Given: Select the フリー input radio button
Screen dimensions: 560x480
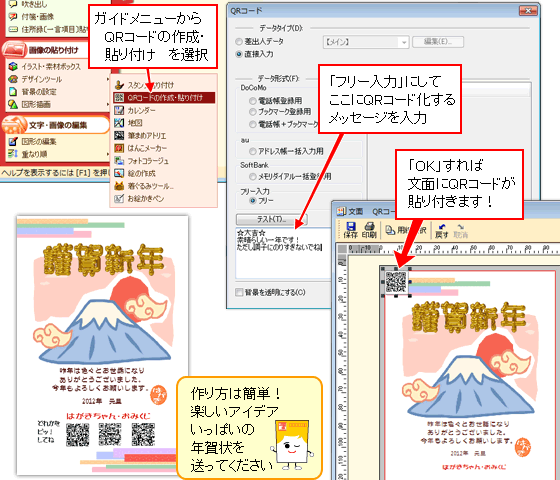Looking at the screenshot, I should [253, 201].
